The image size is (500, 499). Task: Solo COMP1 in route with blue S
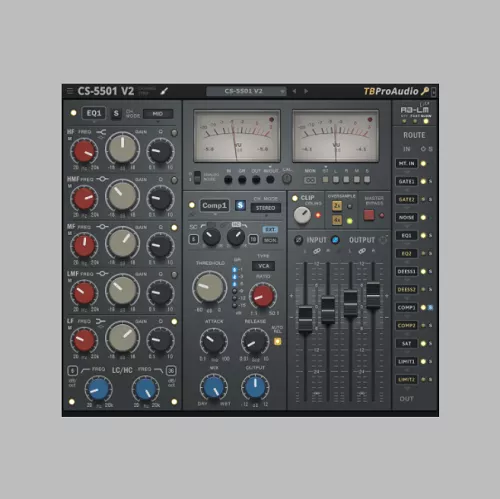[431, 307]
